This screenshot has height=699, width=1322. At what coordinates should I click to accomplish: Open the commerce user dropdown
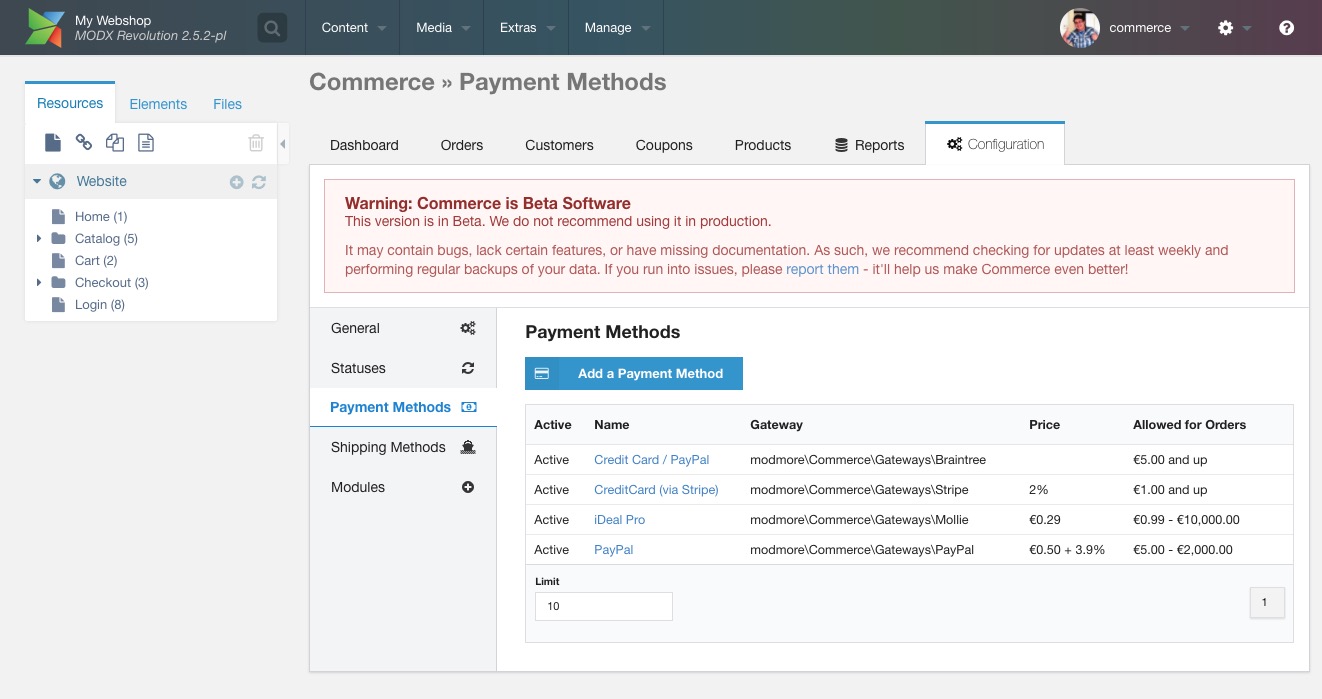point(1149,28)
